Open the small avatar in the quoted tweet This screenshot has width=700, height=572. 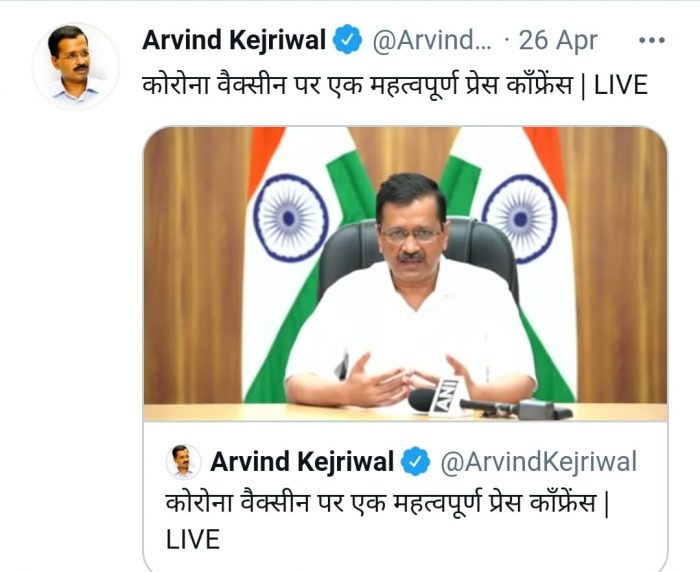[183, 461]
